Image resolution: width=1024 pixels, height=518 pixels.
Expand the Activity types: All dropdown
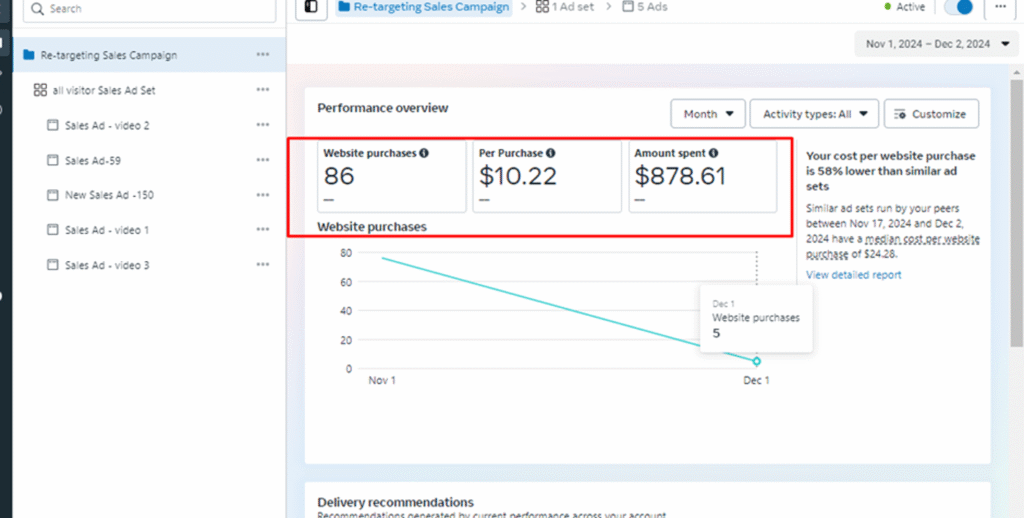click(814, 114)
